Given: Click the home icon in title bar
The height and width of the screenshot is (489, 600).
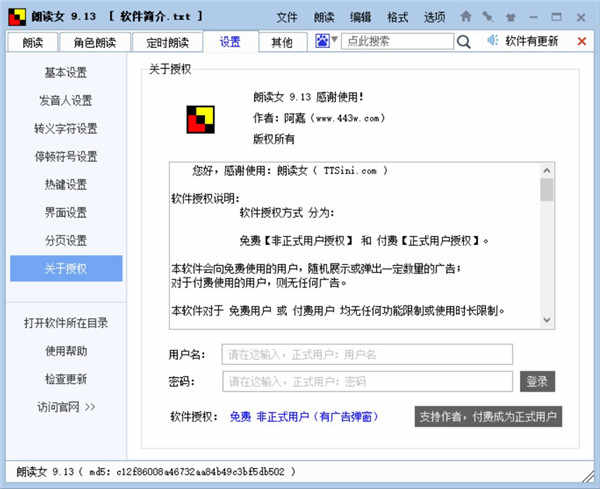Looking at the screenshot, I should tap(465, 16).
